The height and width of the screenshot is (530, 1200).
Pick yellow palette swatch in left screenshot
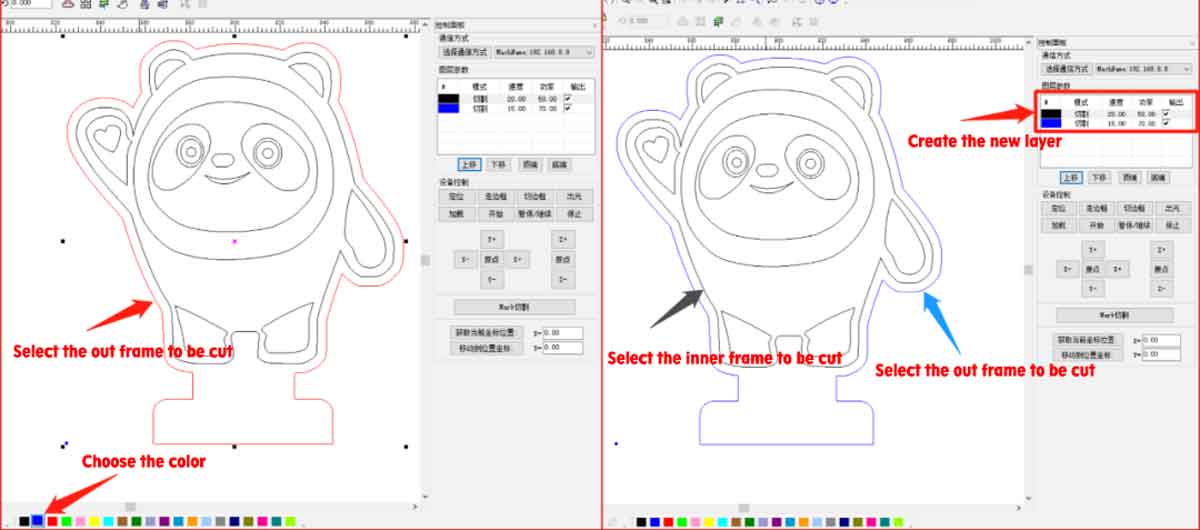tap(94, 521)
